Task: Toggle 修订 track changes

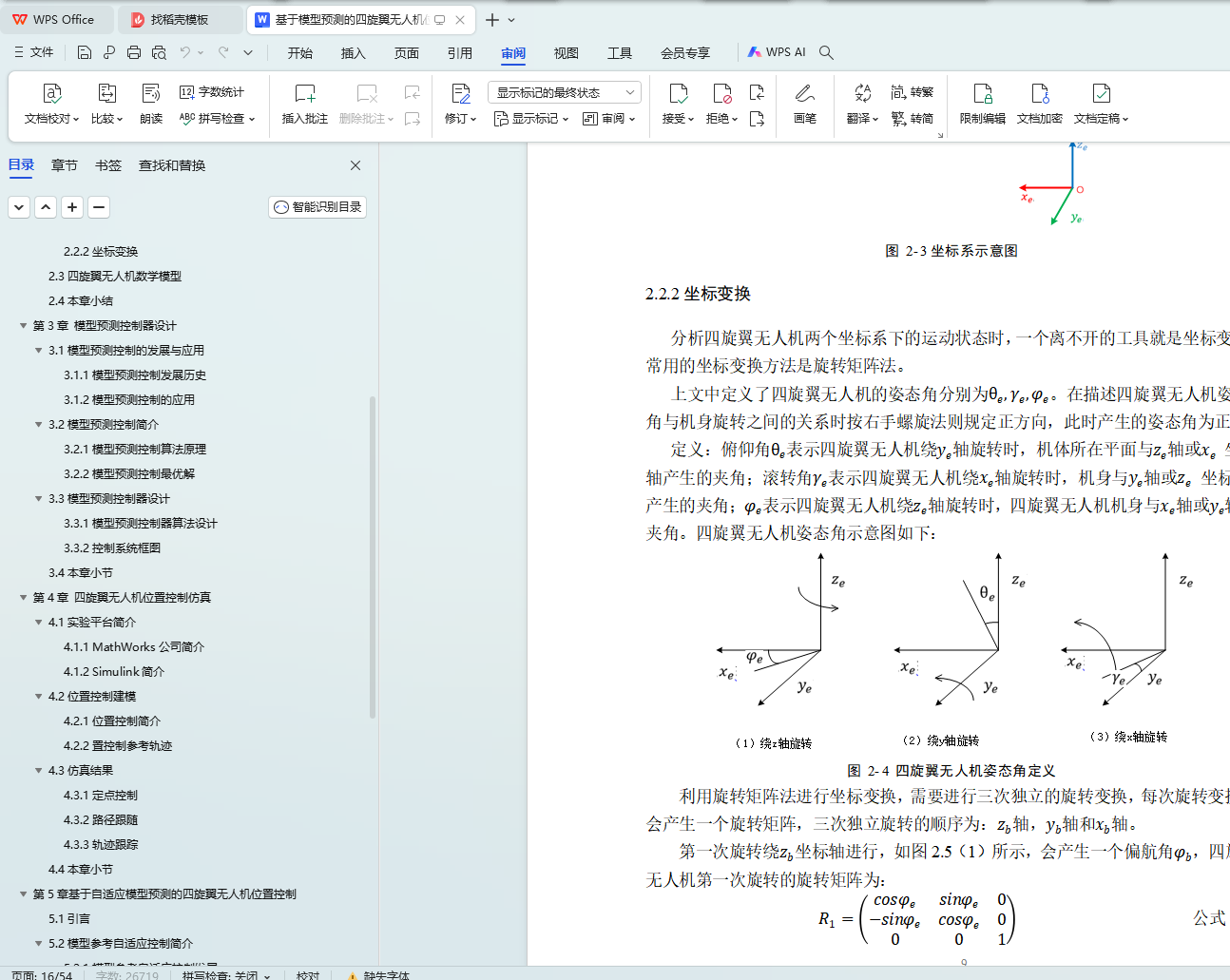Action: click(461, 104)
